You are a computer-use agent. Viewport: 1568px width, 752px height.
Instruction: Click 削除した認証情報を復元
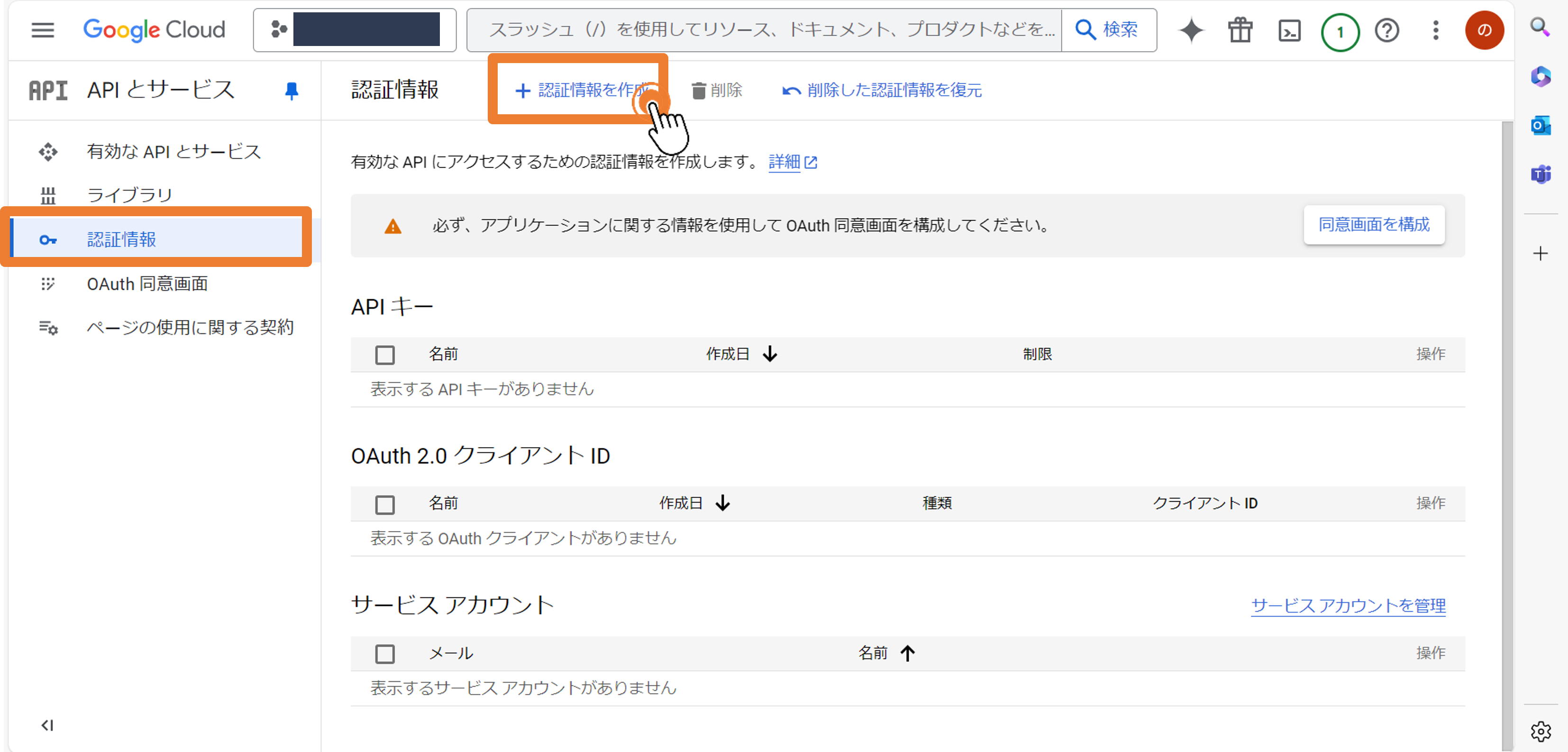pyautogui.click(x=882, y=91)
